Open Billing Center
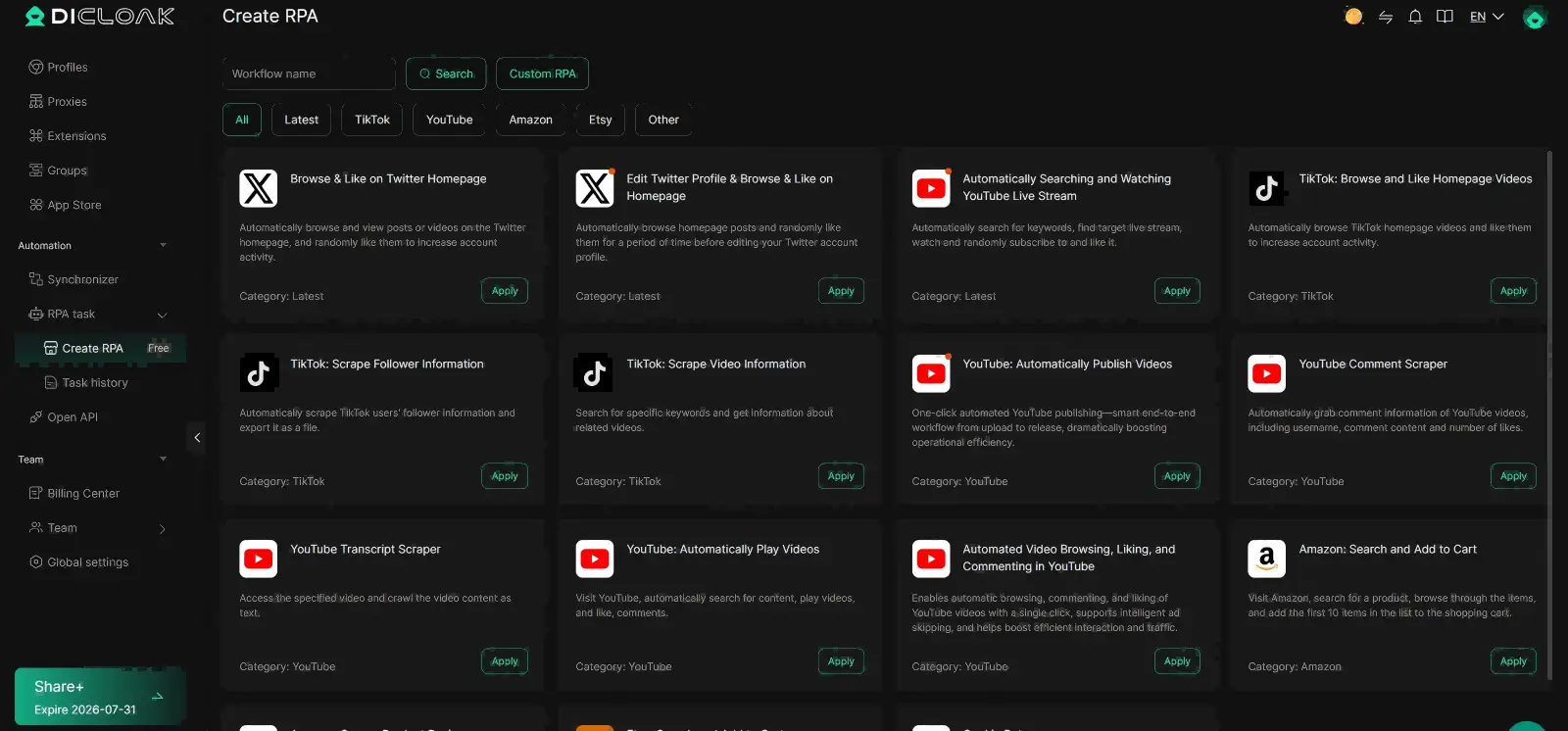 click(x=74, y=493)
